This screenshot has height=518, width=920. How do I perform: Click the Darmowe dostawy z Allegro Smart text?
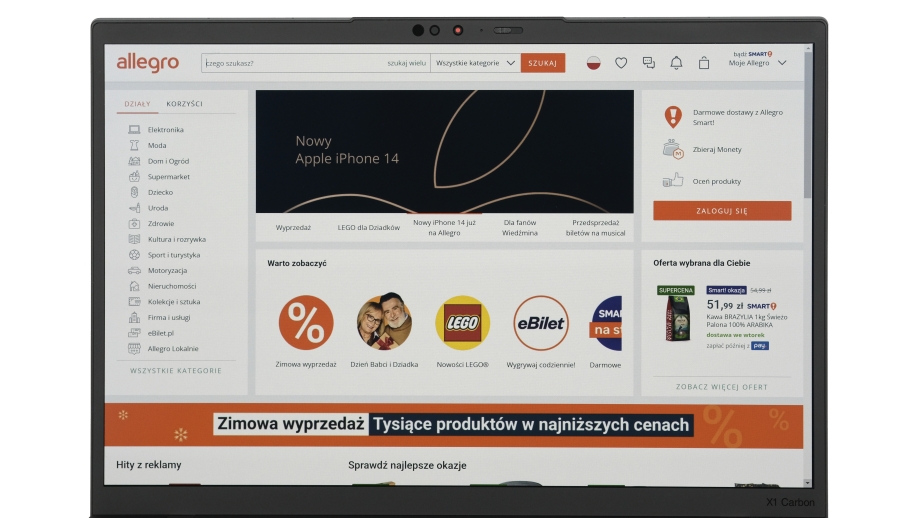(x=738, y=117)
